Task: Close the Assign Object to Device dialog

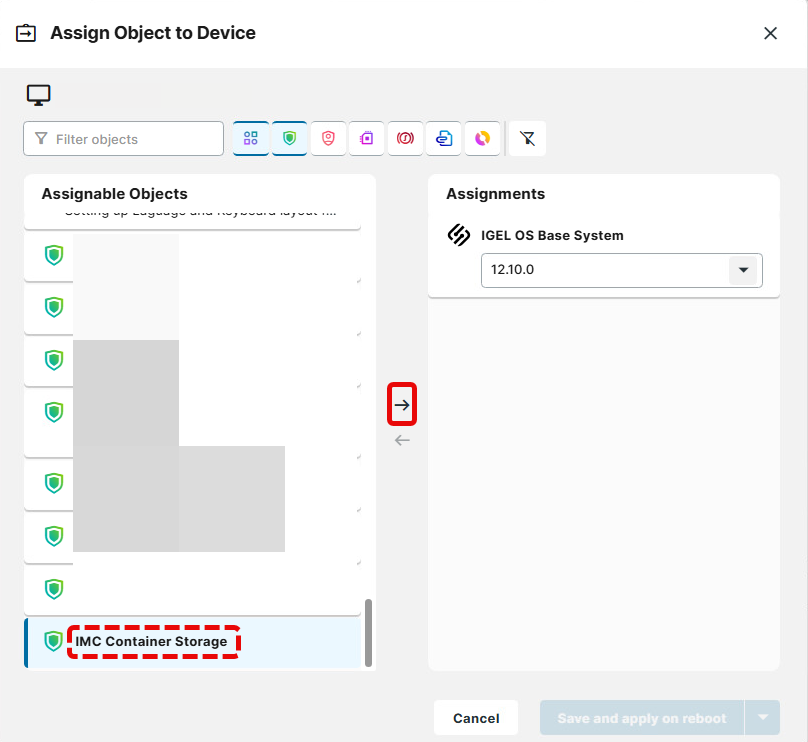Action: [x=770, y=33]
